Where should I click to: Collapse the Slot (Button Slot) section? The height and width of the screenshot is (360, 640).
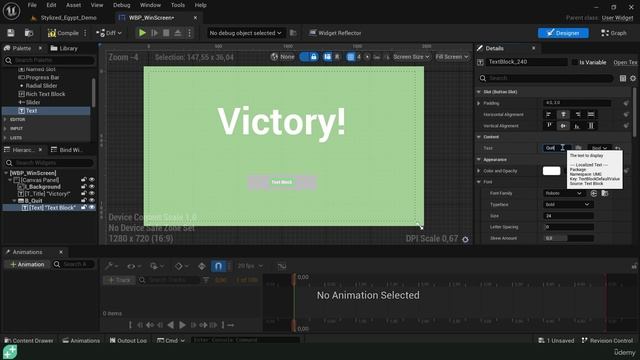pos(479,92)
